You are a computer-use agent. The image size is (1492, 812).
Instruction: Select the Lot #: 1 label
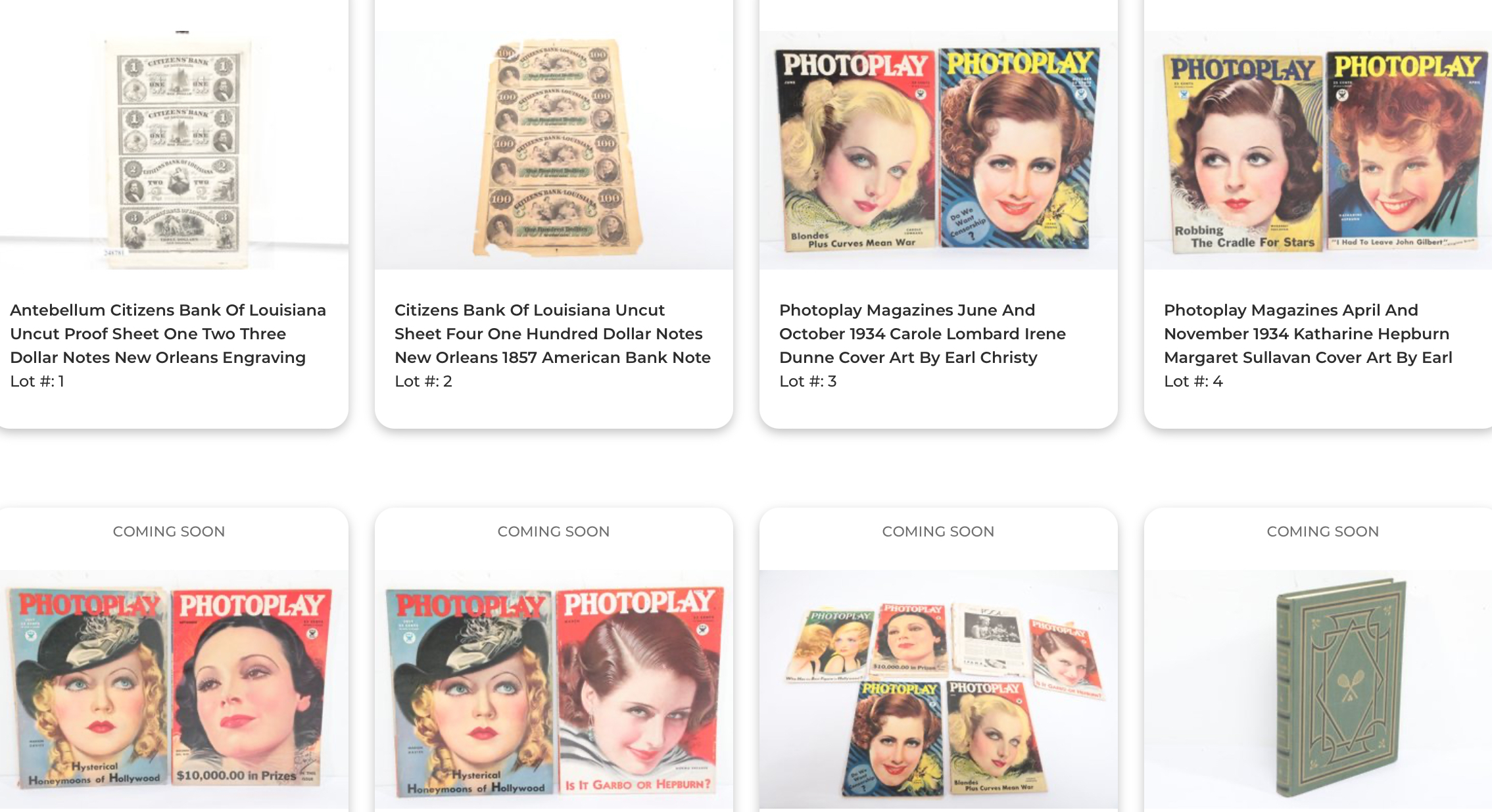(37, 381)
